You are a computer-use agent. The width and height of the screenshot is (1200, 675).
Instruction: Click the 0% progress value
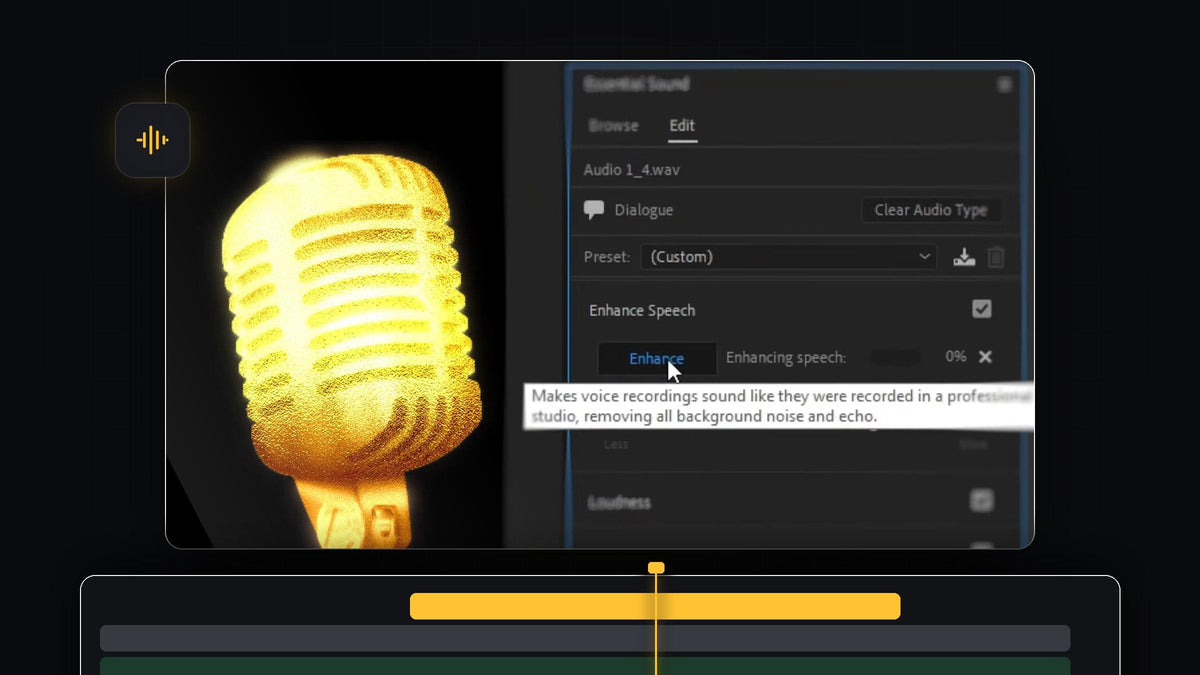(x=956, y=357)
